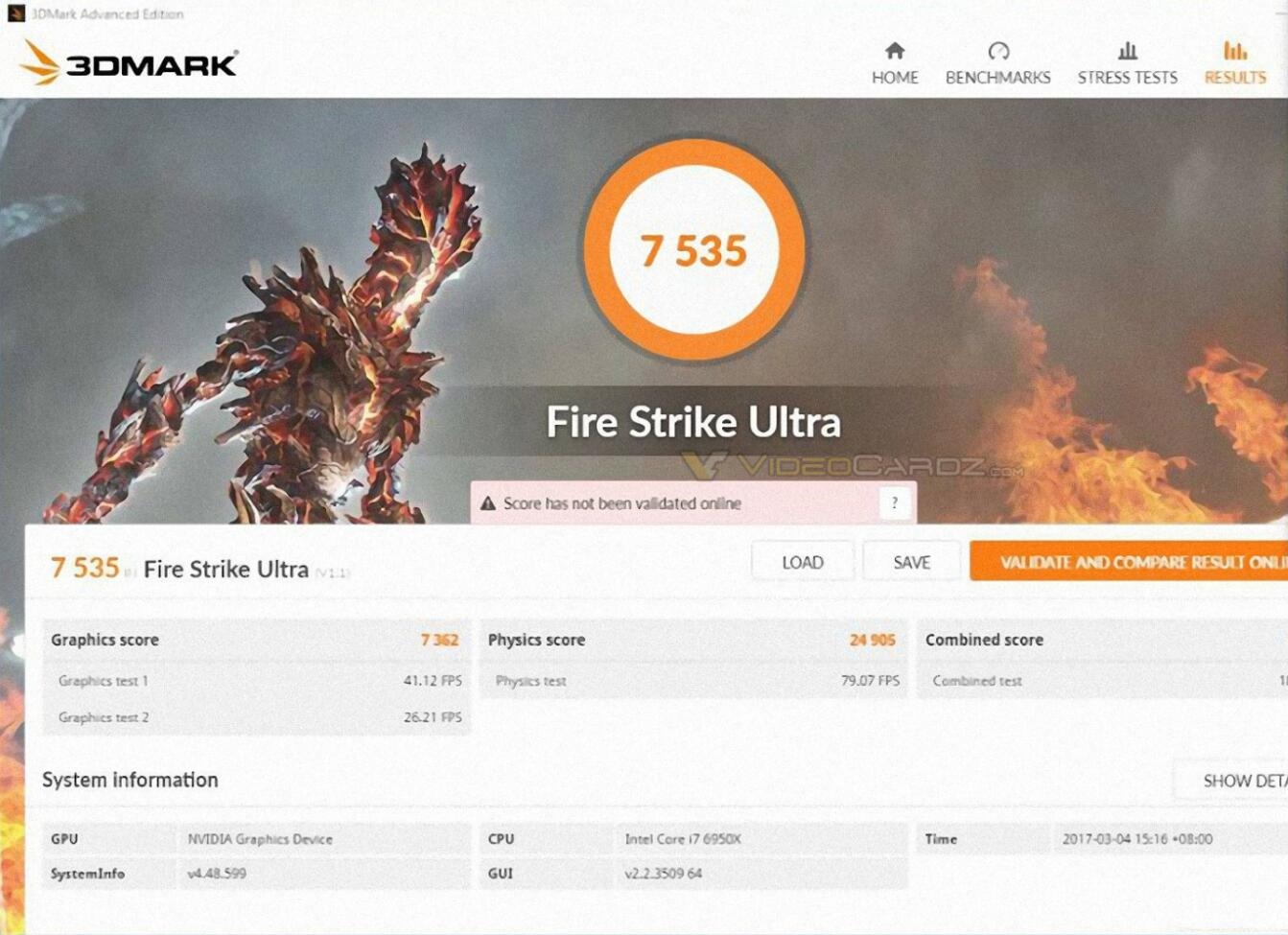Open the Home page icon
Image resolution: width=1288 pixels, height=935 pixels.
pyautogui.click(x=895, y=51)
